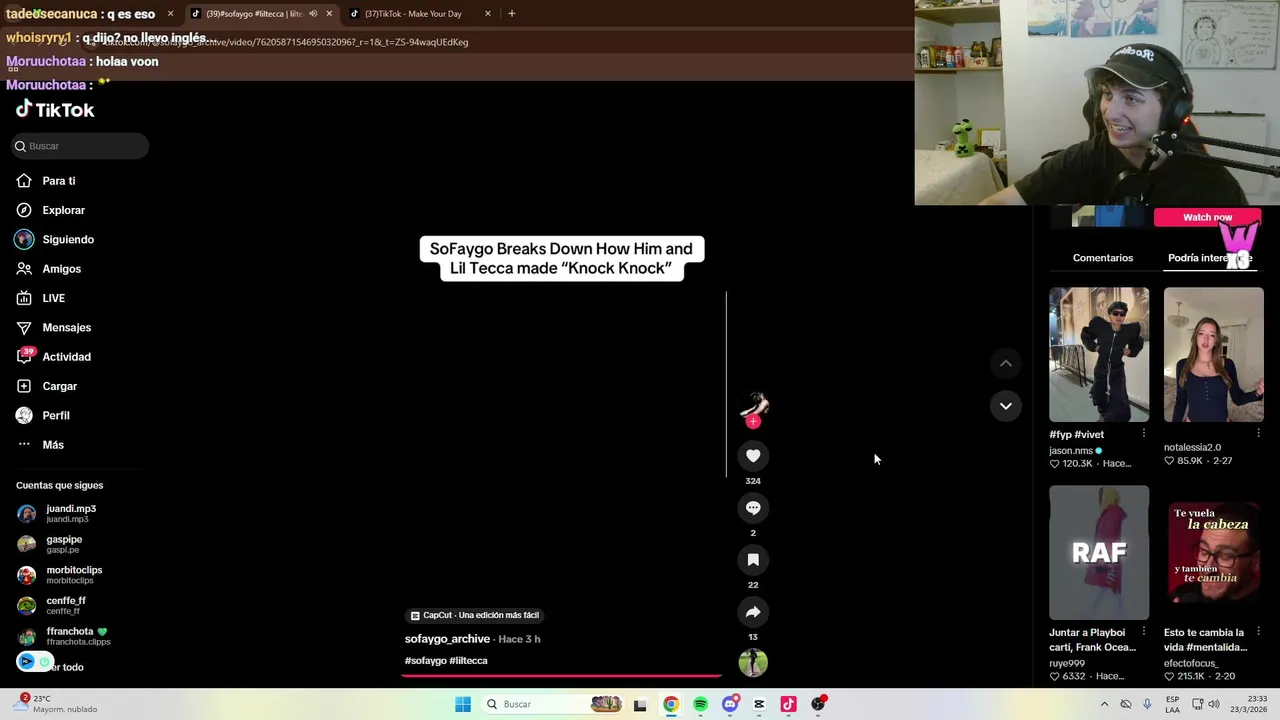Open followed account gaspipe
Image resolution: width=1280 pixels, height=720 pixels.
point(63,544)
